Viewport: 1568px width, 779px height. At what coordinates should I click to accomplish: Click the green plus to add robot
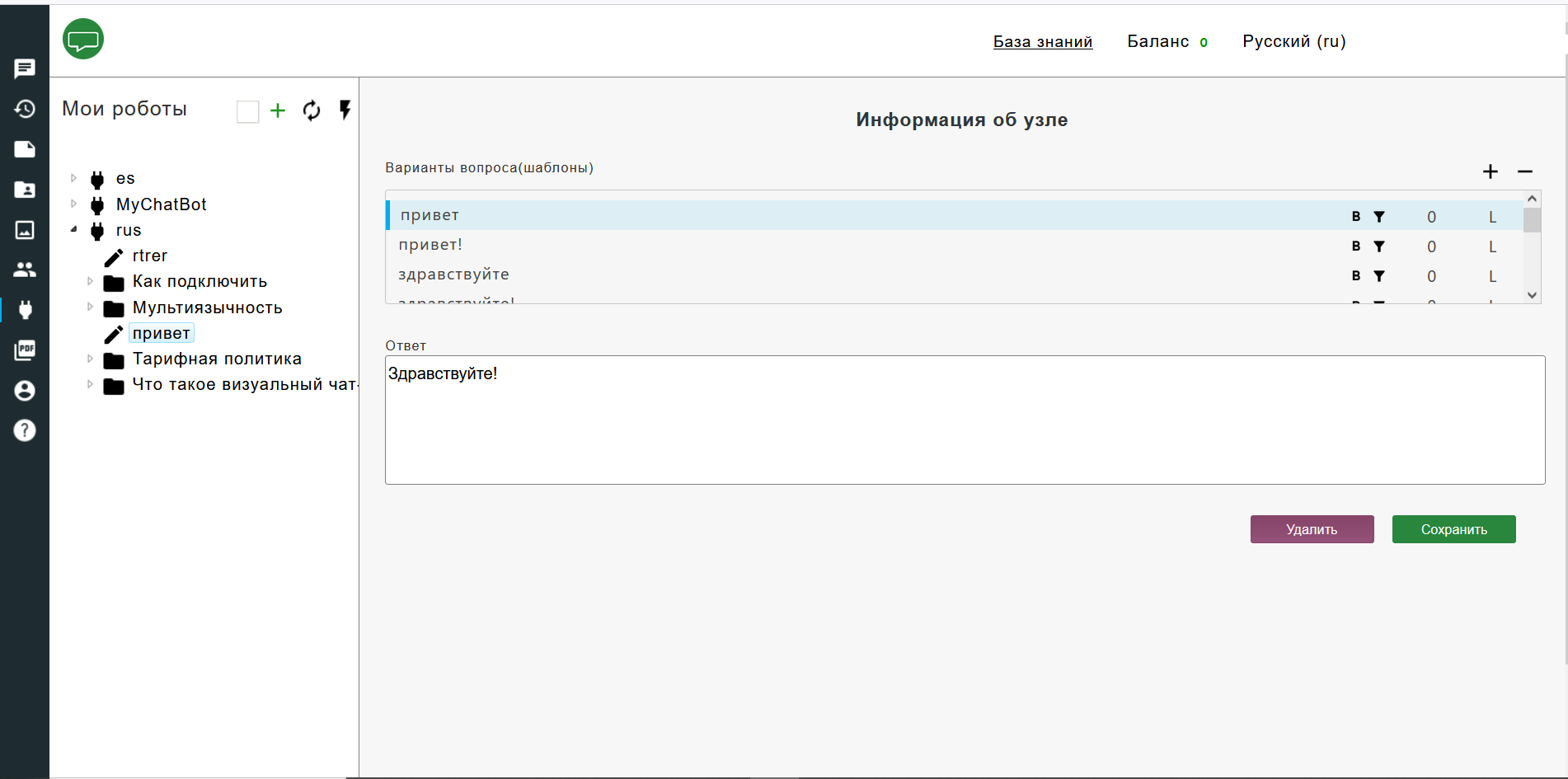(278, 110)
